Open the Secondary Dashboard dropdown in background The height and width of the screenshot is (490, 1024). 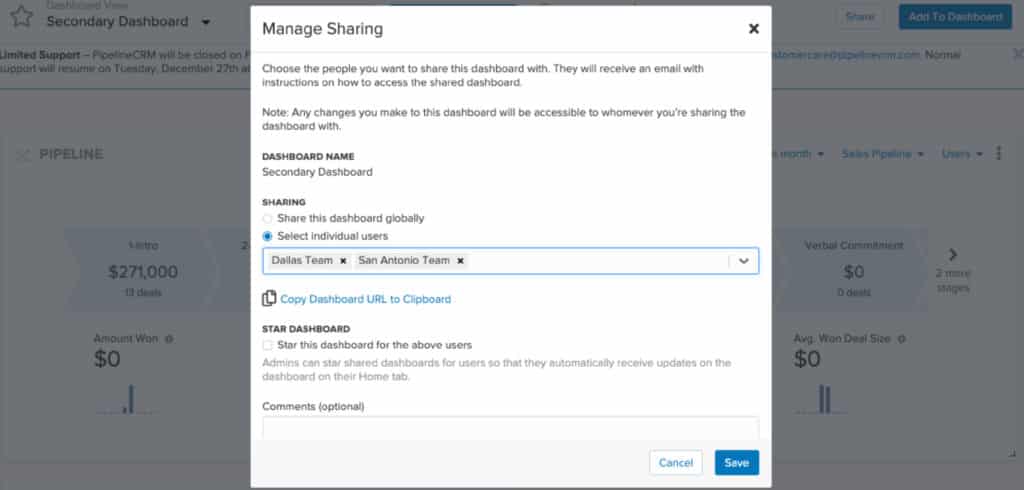click(205, 22)
